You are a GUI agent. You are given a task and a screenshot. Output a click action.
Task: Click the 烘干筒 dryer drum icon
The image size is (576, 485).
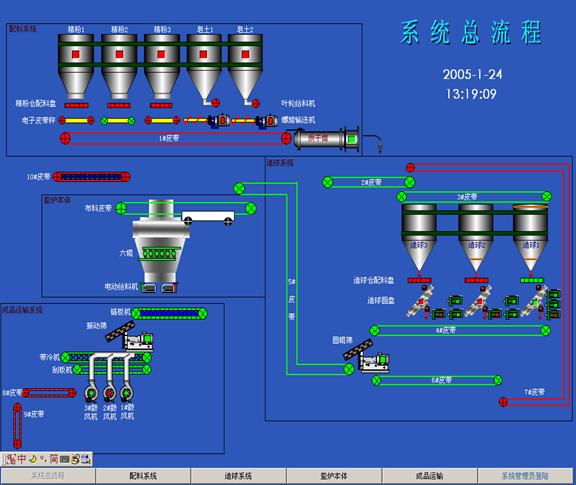[x=326, y=139]
